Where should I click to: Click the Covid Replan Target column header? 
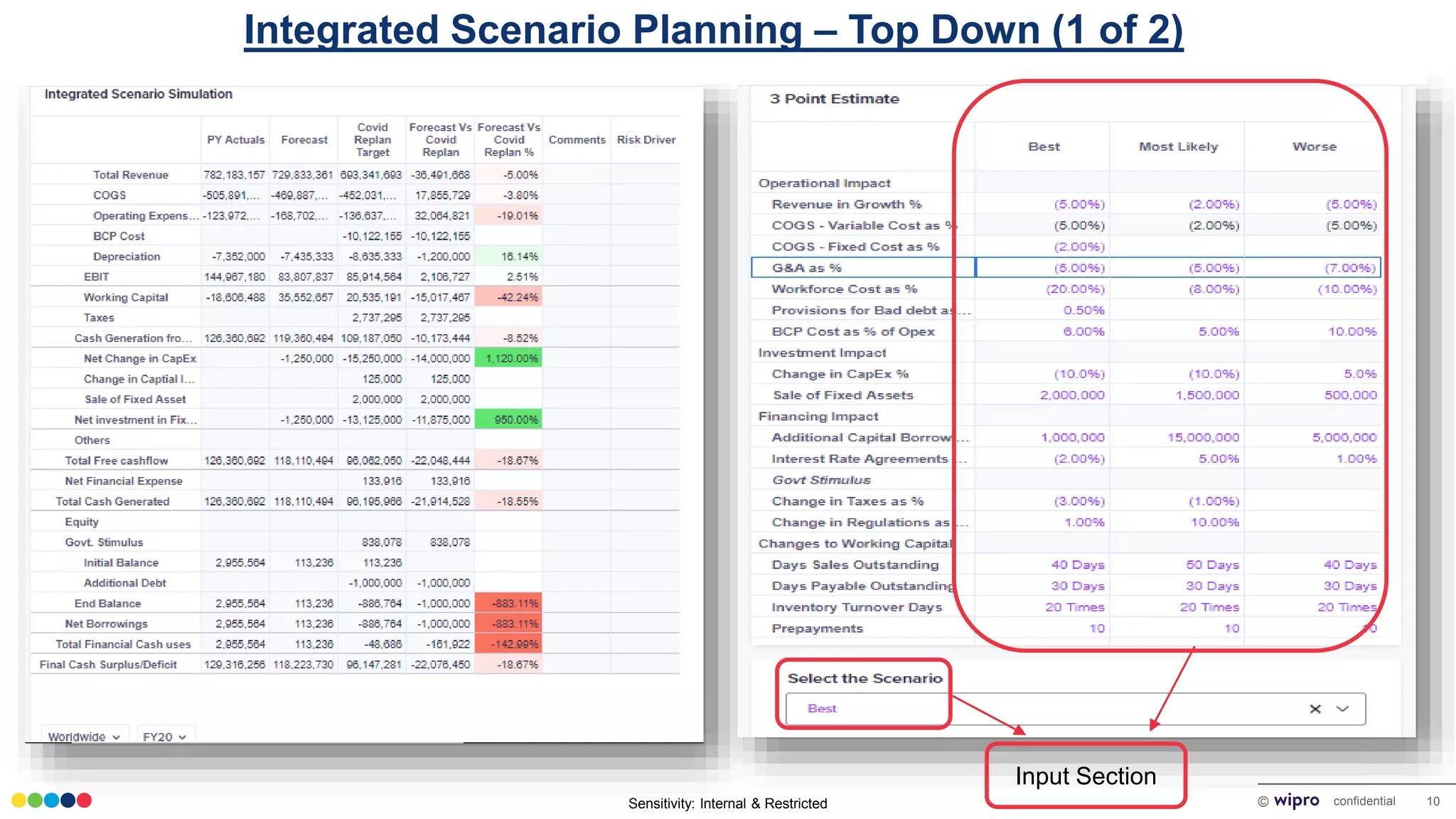pos(373,140)
